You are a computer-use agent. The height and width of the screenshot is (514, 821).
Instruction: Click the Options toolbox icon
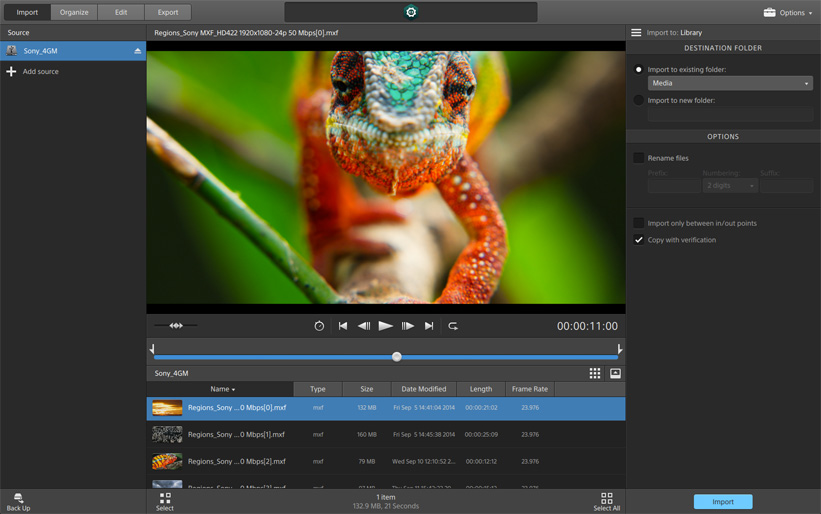point(769,13)
